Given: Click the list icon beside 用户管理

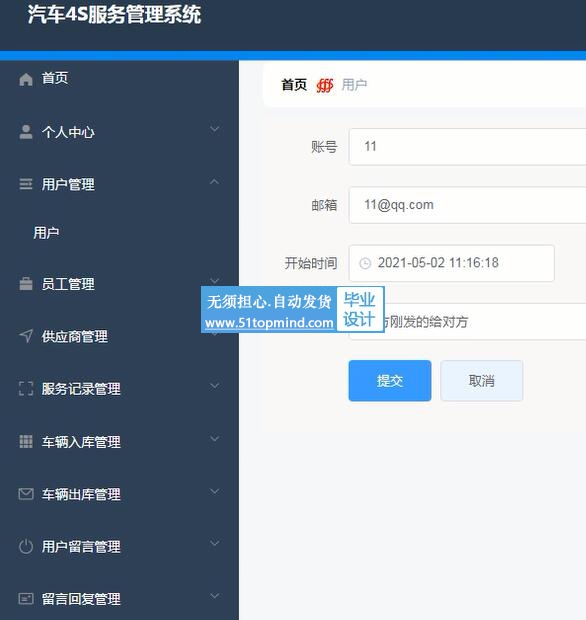Looking at the screenshot, I should click(x=26, y=184).
